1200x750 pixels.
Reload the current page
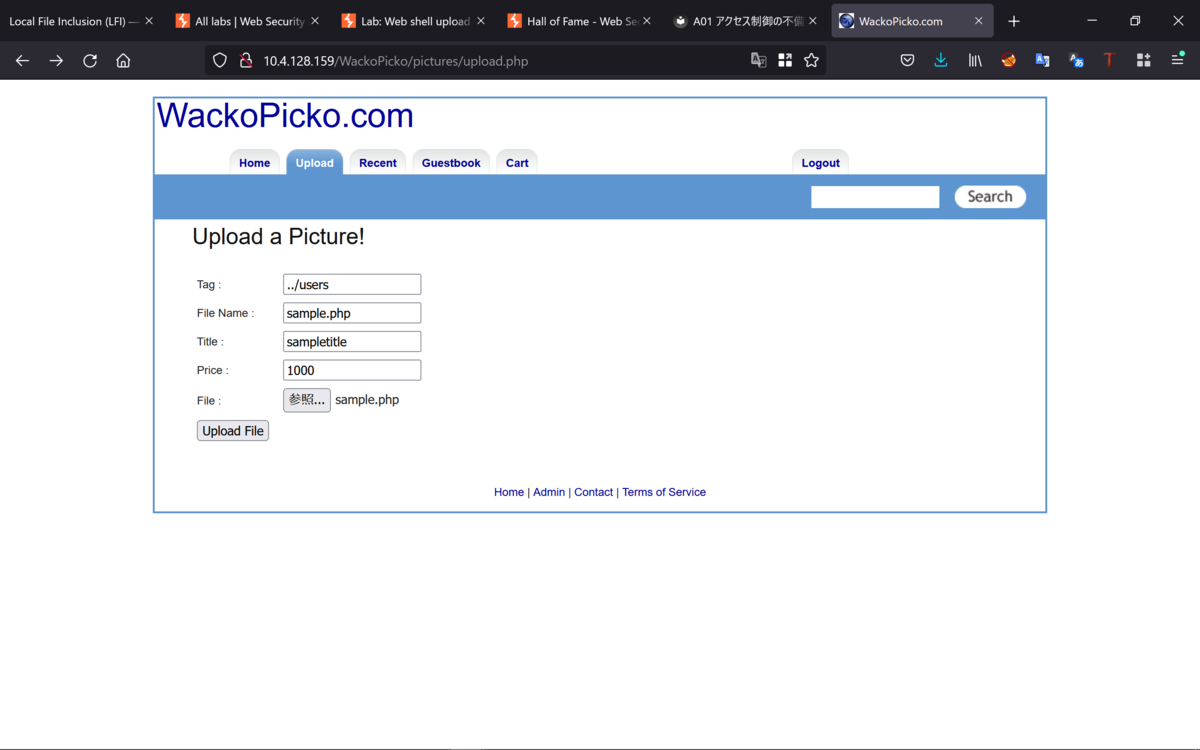tap(90, 61)
